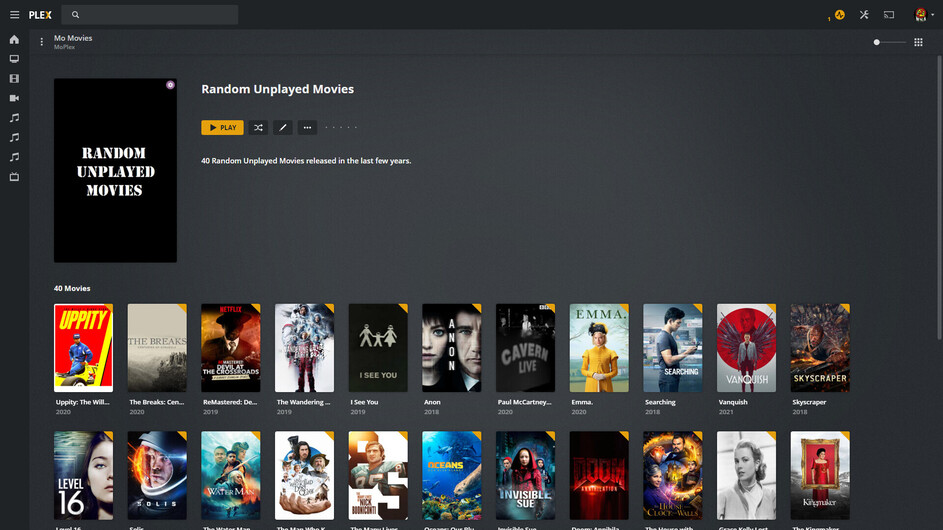Open the I See You poster
The image size is (943, 530).
378,348
